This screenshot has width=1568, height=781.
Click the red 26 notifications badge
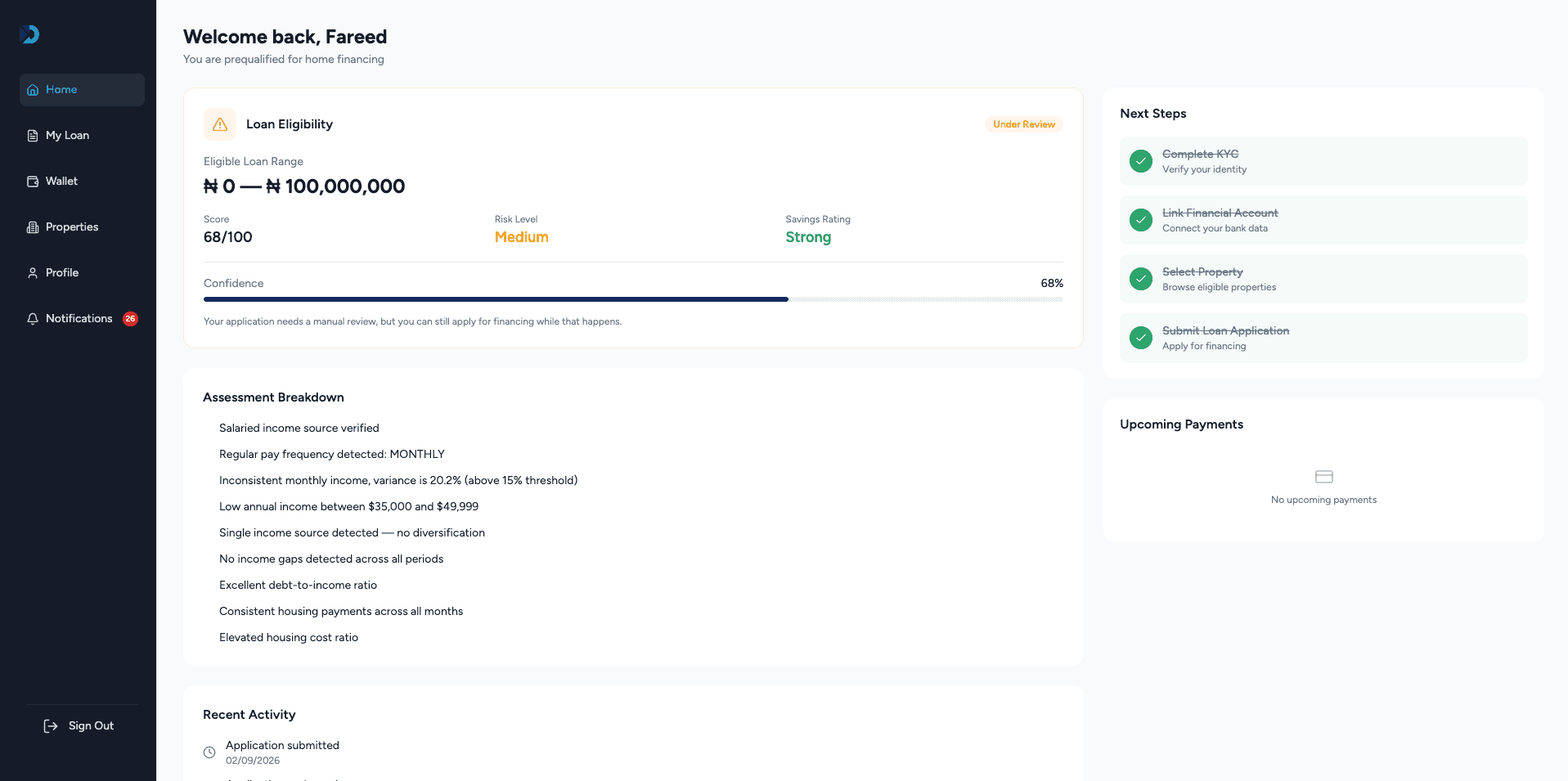[x=130, y=319]
